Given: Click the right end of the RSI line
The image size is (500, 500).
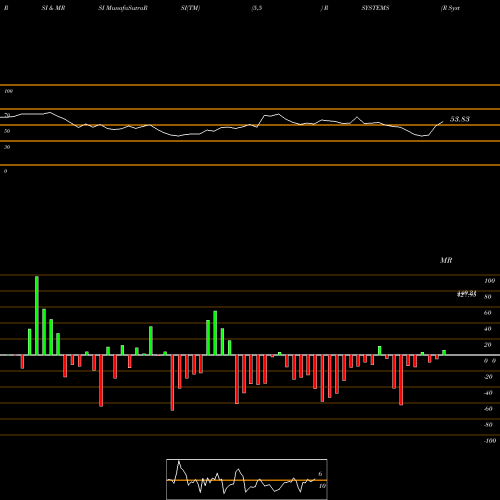Looking at the screenshot, I should tap(443, 121).
